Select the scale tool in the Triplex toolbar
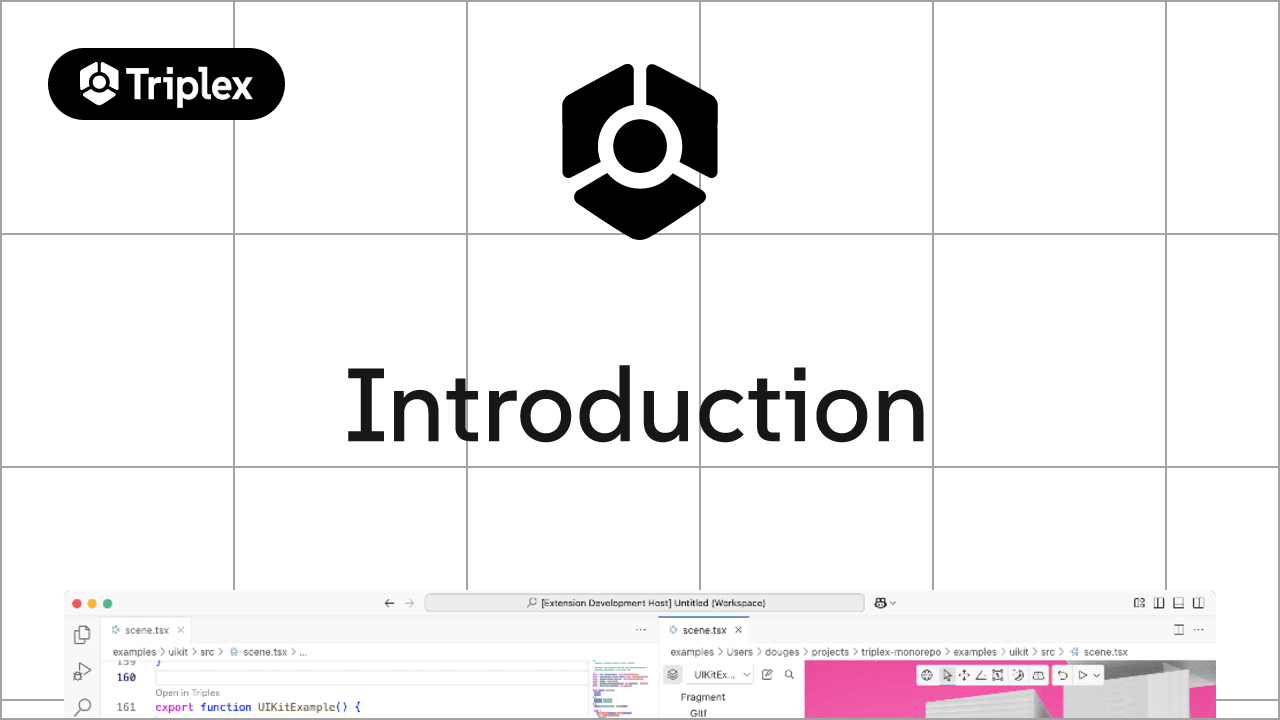Image resolution: width=1280 pixels, height=720 pixels. 998,675
